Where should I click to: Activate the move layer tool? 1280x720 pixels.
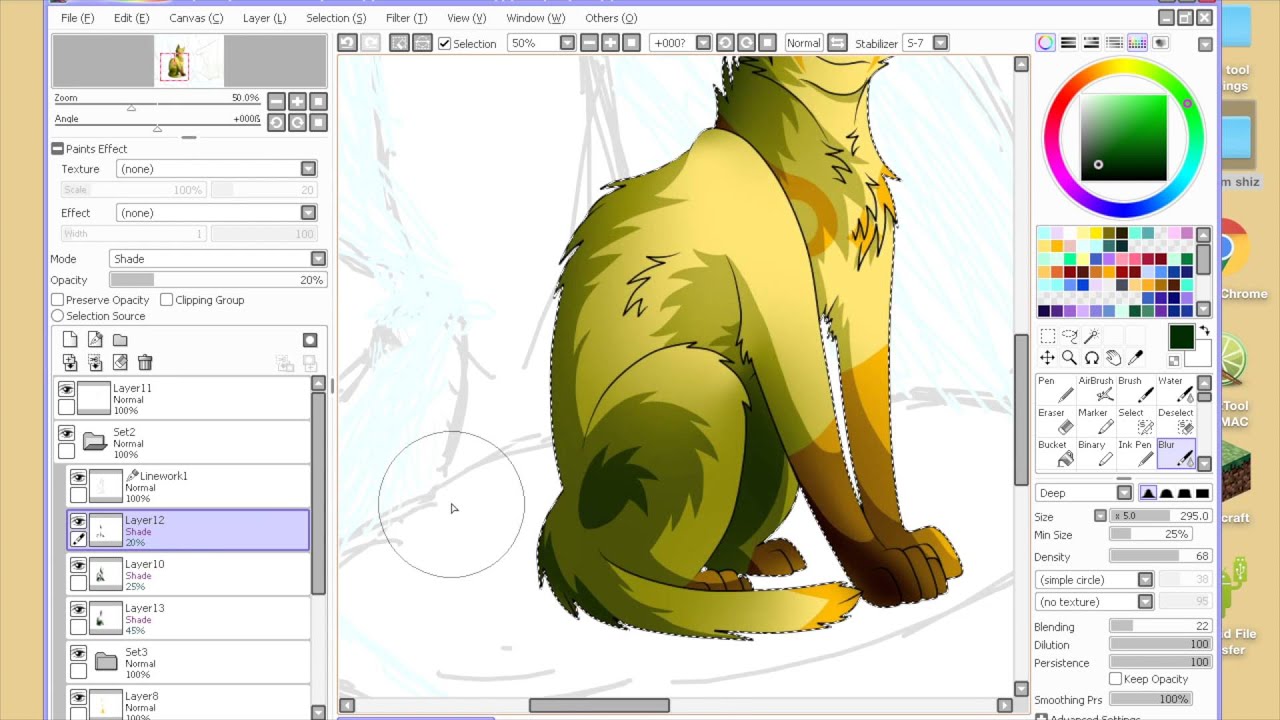point(1047,358)
